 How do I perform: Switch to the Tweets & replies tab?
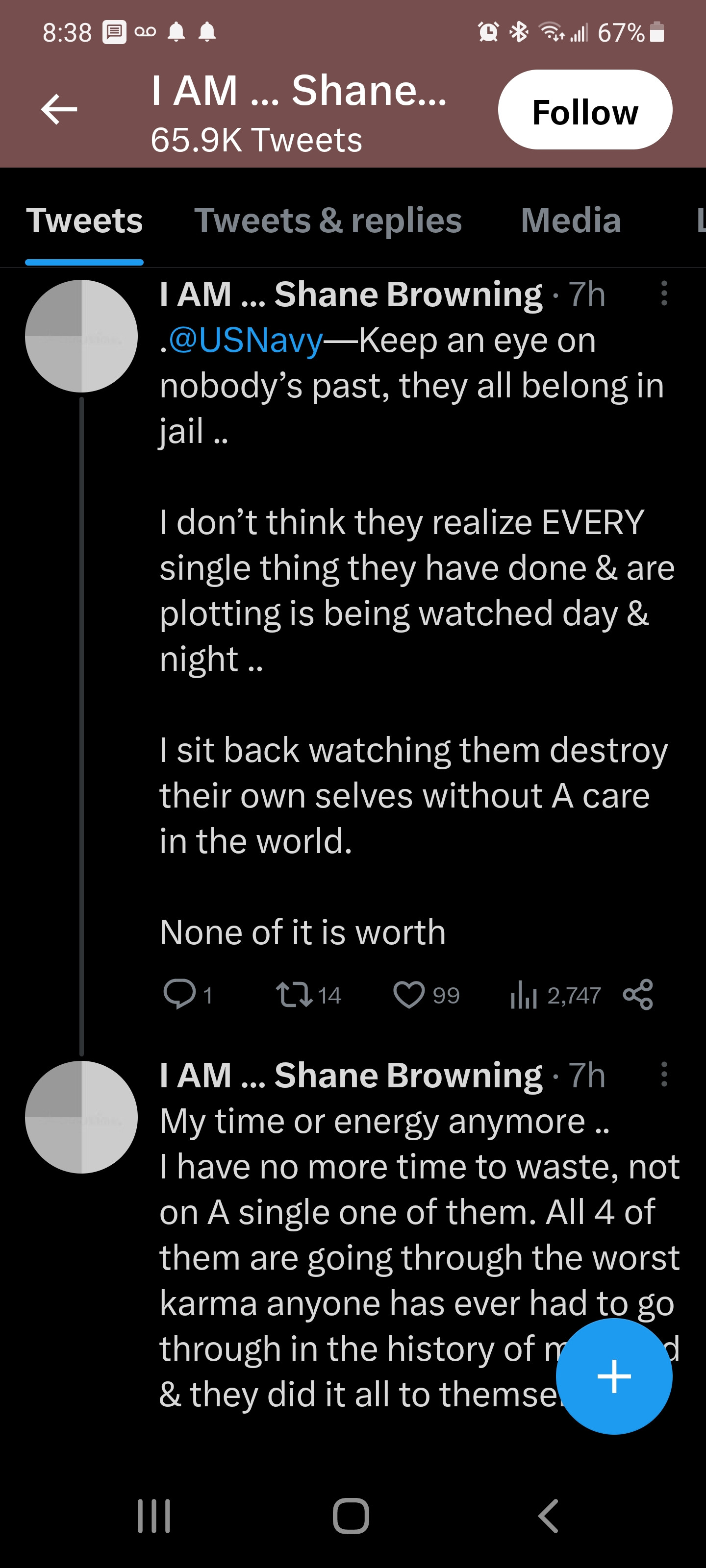(328, 220)
